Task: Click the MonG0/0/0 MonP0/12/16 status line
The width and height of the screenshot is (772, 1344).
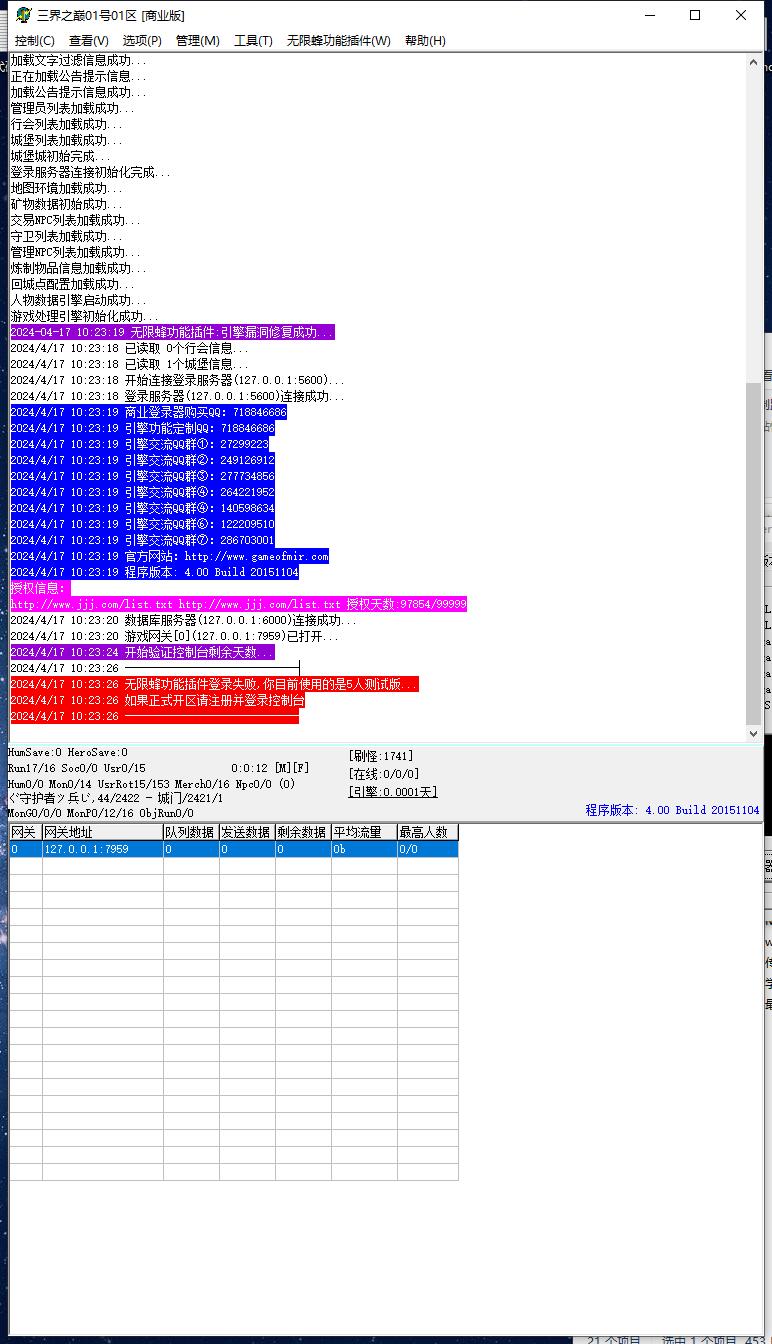Action: coord(101,813)
